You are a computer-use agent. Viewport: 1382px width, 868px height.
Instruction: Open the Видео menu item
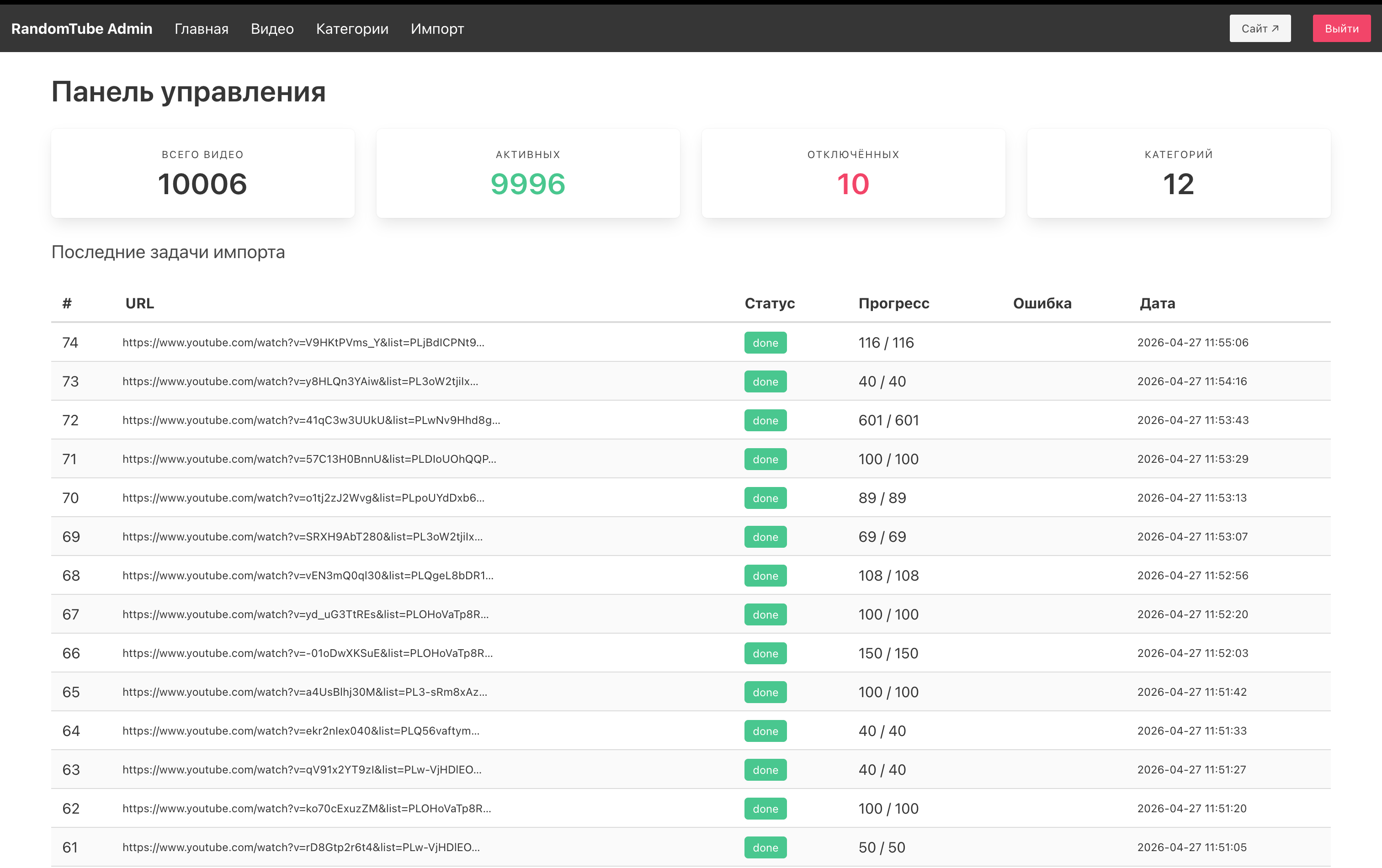(x=272, y=29)
